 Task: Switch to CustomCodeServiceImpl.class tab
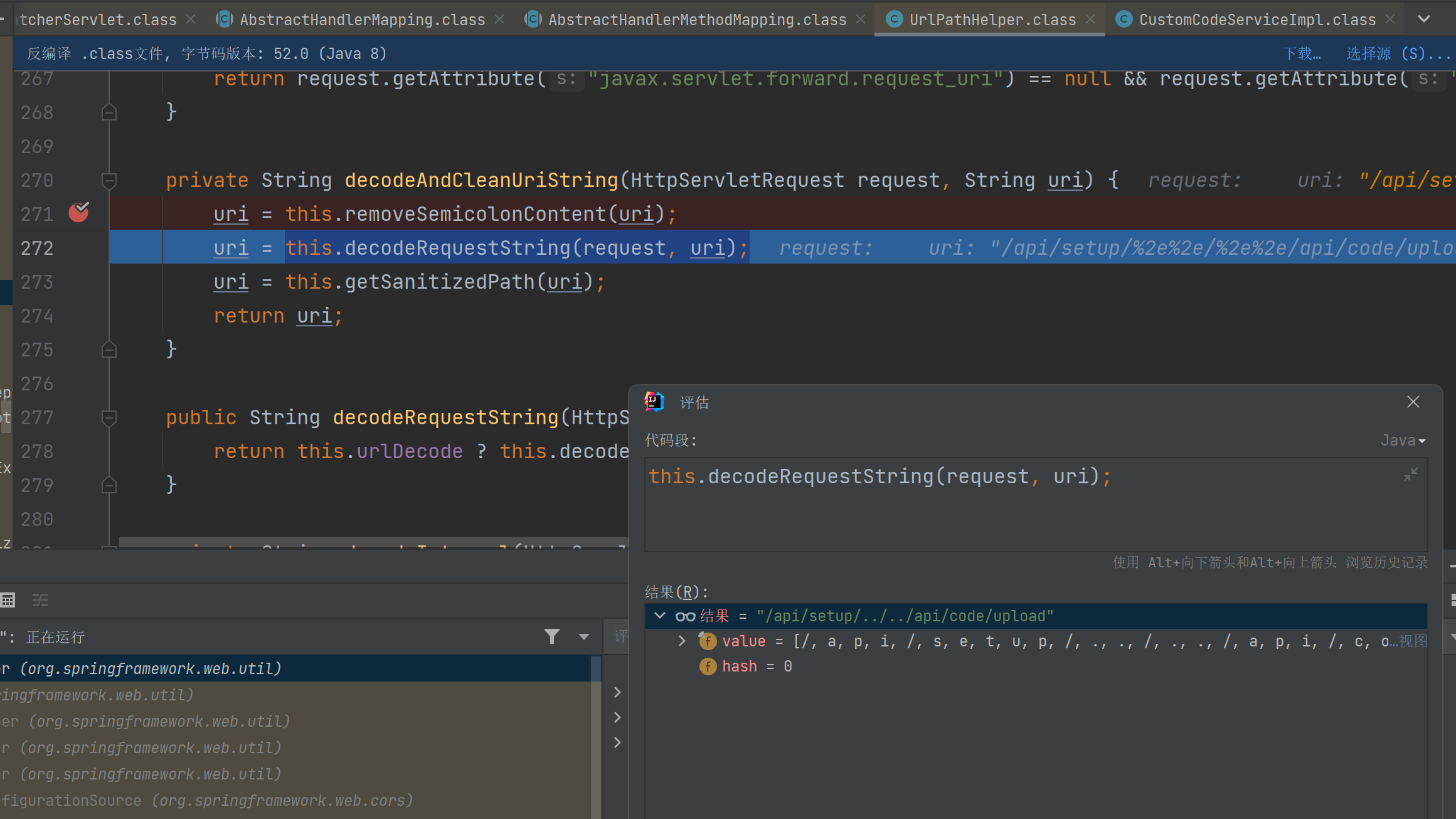coord(1257,20)
